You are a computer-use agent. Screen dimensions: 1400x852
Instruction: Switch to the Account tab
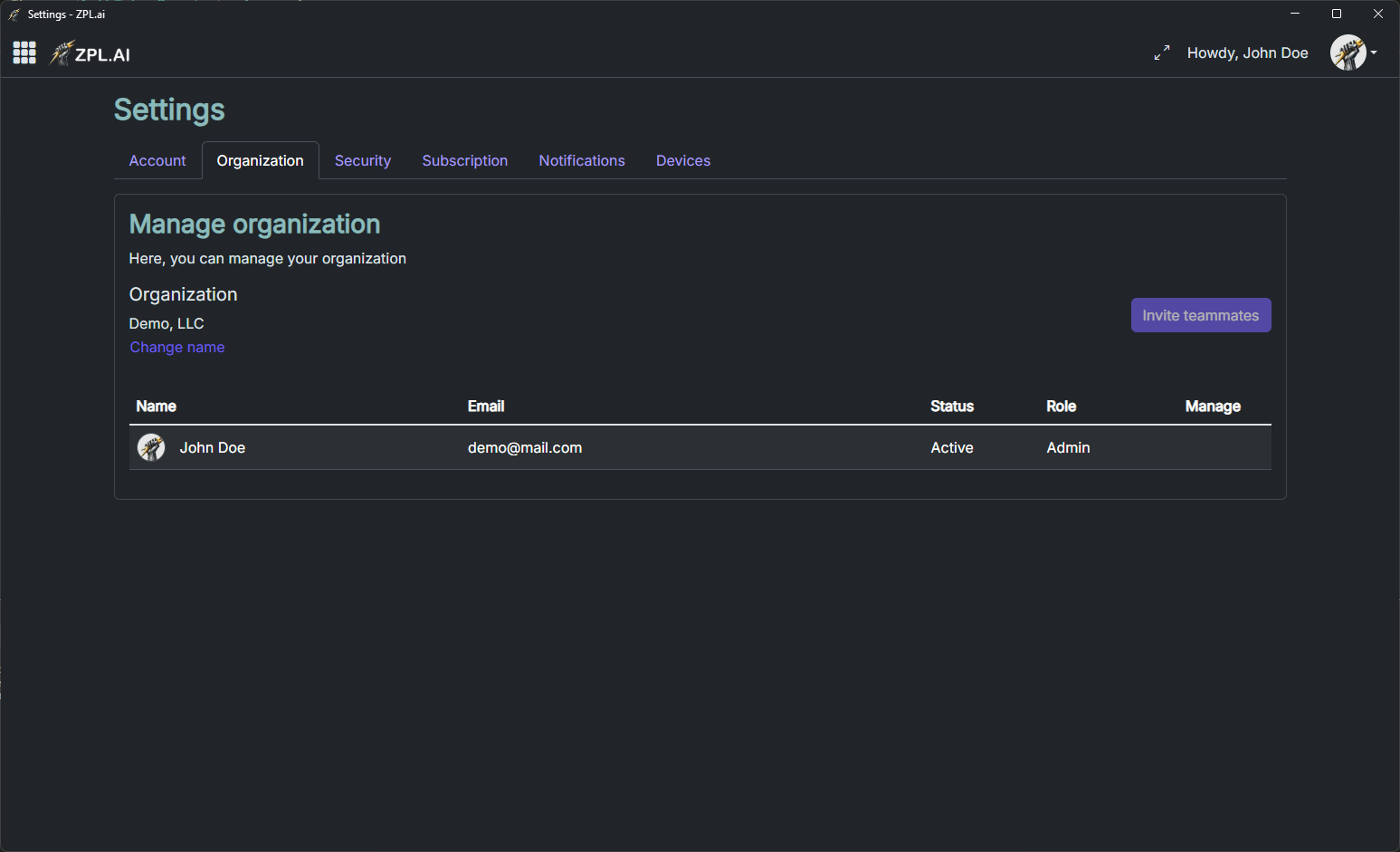pos(157,161)
